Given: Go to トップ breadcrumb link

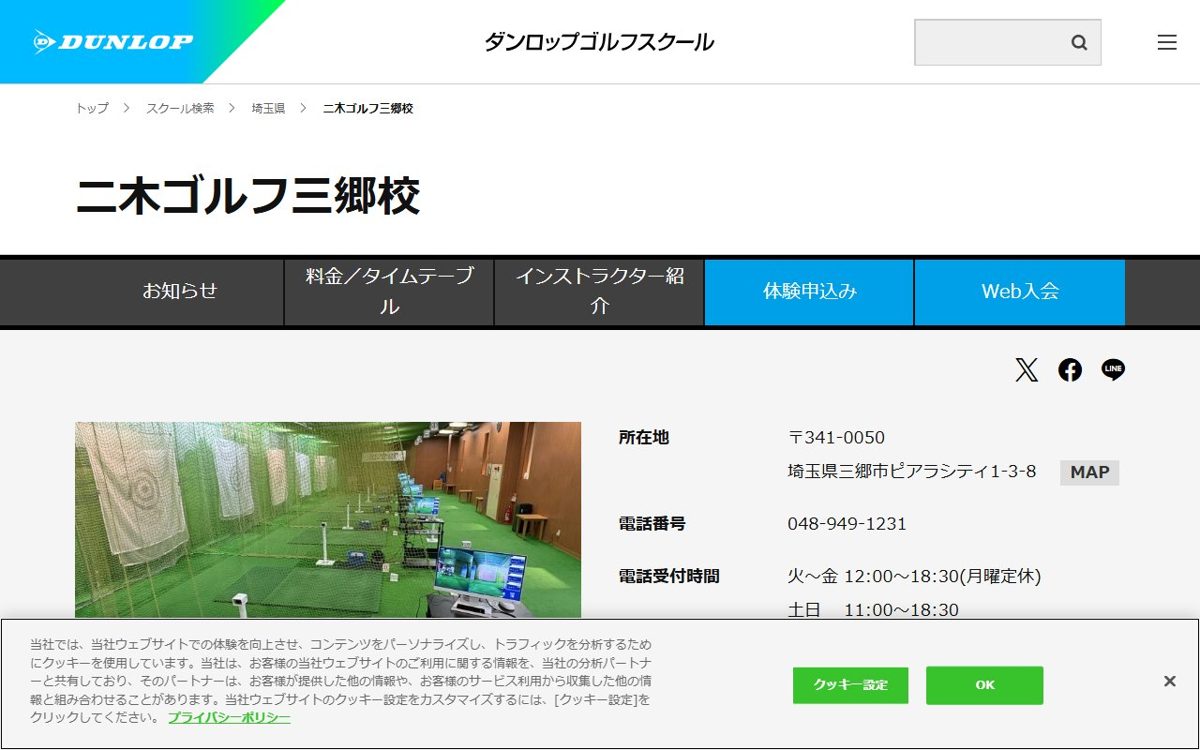Looking at the screenshot, I should pos(92,108).
